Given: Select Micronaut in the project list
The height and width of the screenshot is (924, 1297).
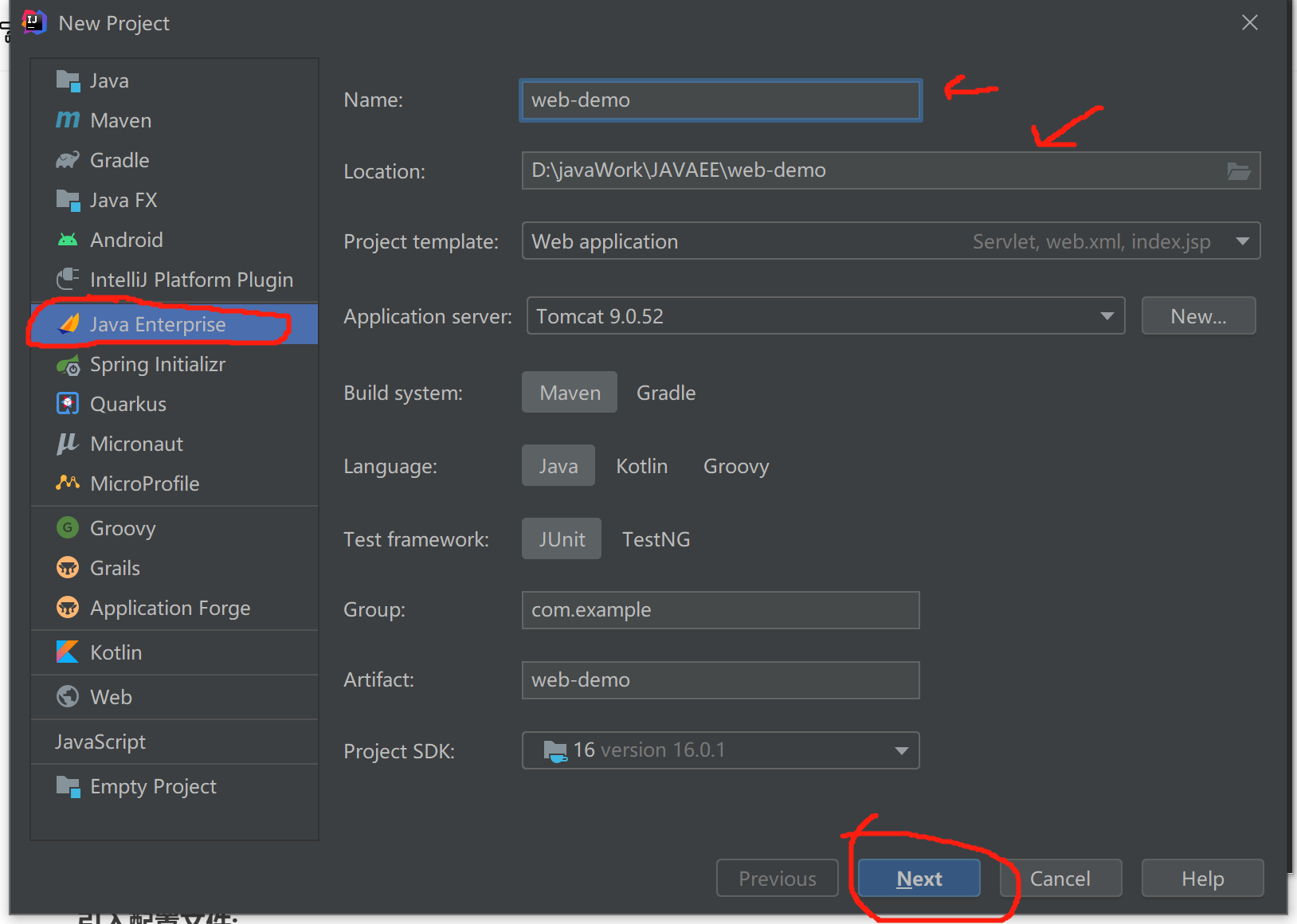Looking at the screenshot, I should (x=174, y=444).
